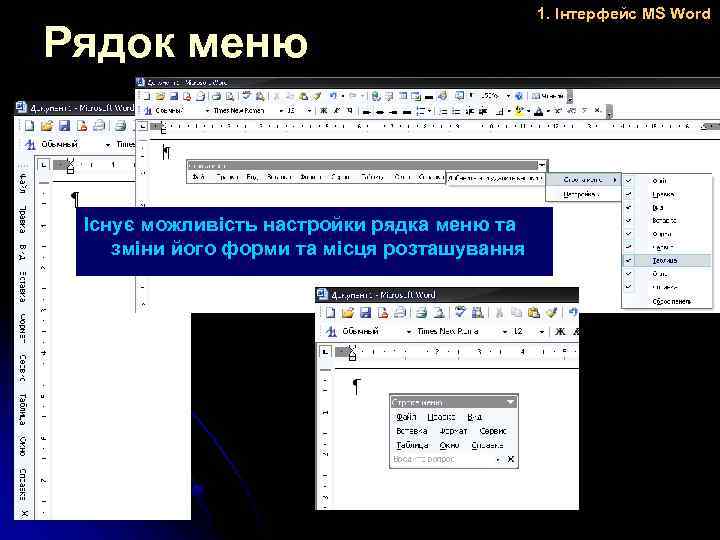Viewport: 720px width, 540px height.
Task: Click Save diskette icon in bottom Word window
Action: 366,313
